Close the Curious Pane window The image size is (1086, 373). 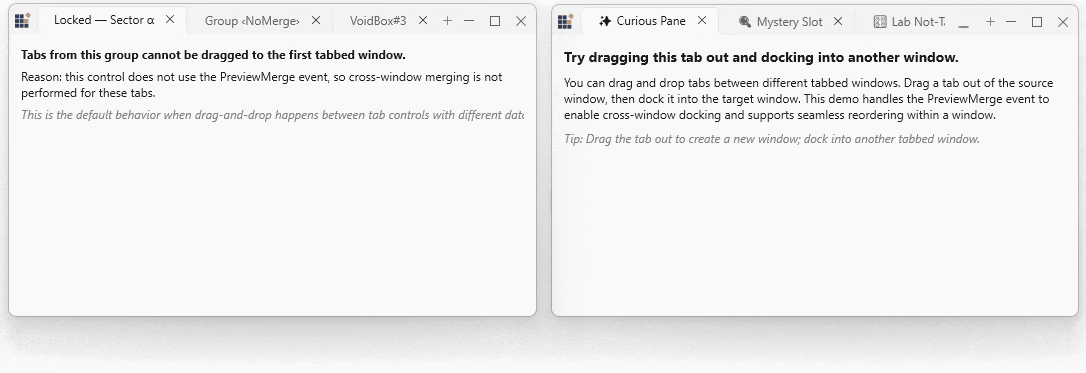point(1063,22)
